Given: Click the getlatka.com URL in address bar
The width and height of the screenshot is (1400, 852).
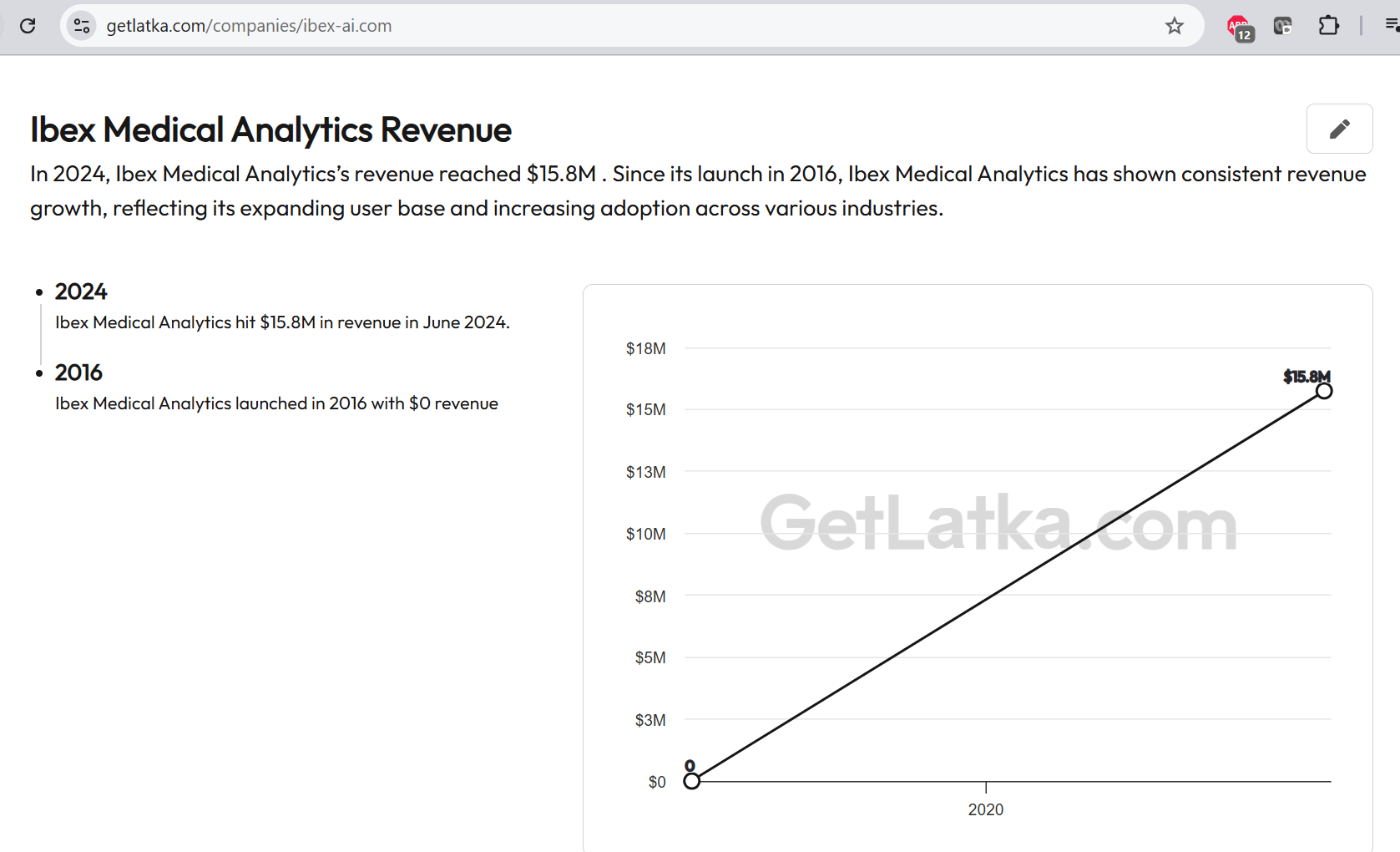Looking at the screenshot, I should click(249, 26).
